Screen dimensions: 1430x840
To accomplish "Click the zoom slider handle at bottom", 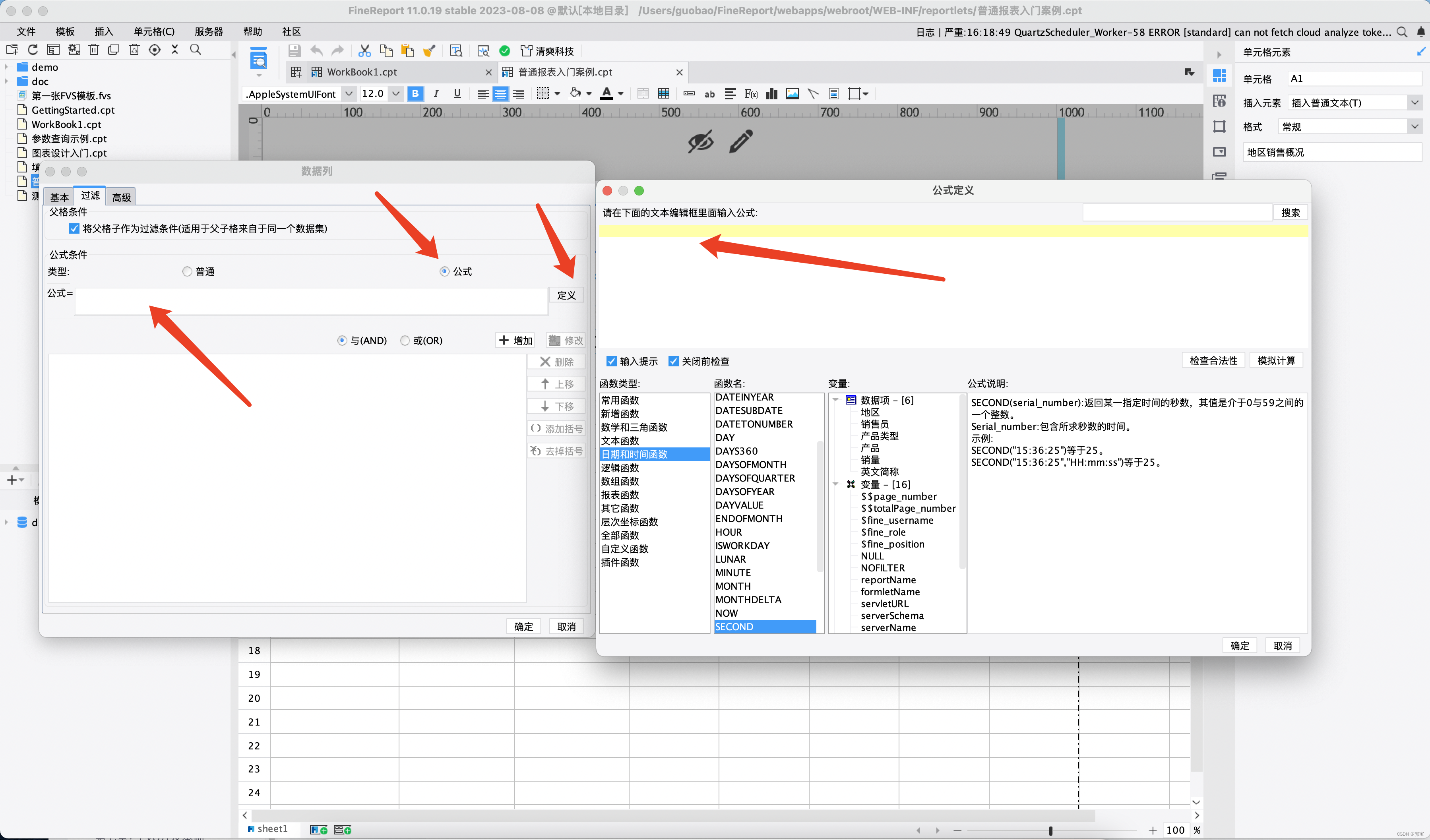I will pyautogui.click(x=1050, y=830).
